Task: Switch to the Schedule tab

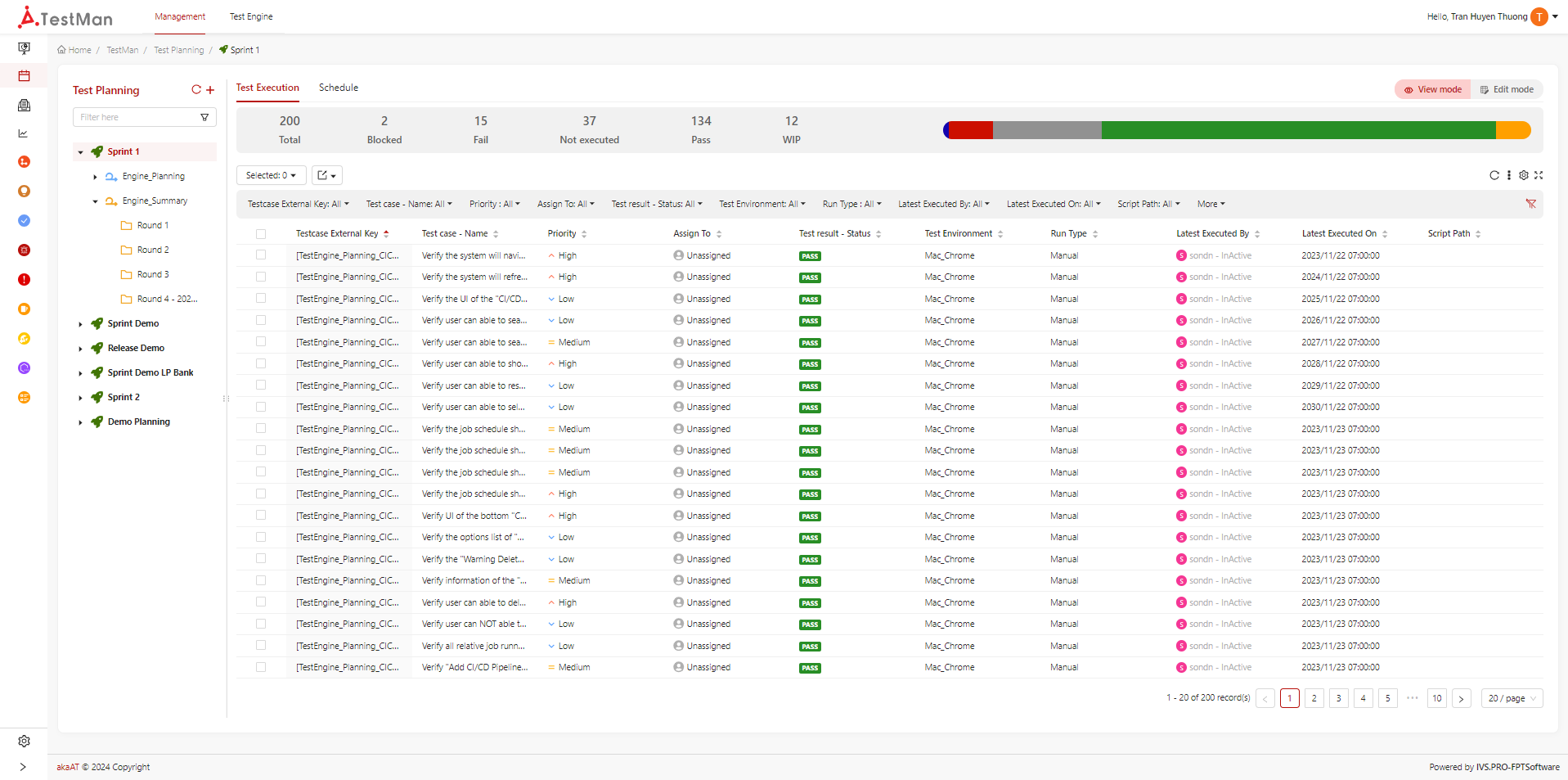Action: pyautogui.click(x=339, y=88)
